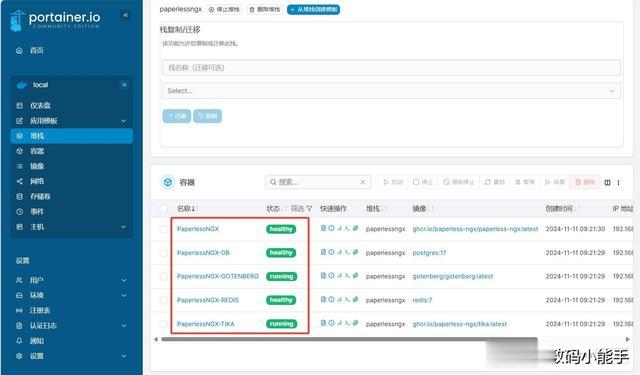Click the 从堆栈创建模板 button
Image resolution: width=640 pixels, height=375 pixels.
(x=313, y=9)
